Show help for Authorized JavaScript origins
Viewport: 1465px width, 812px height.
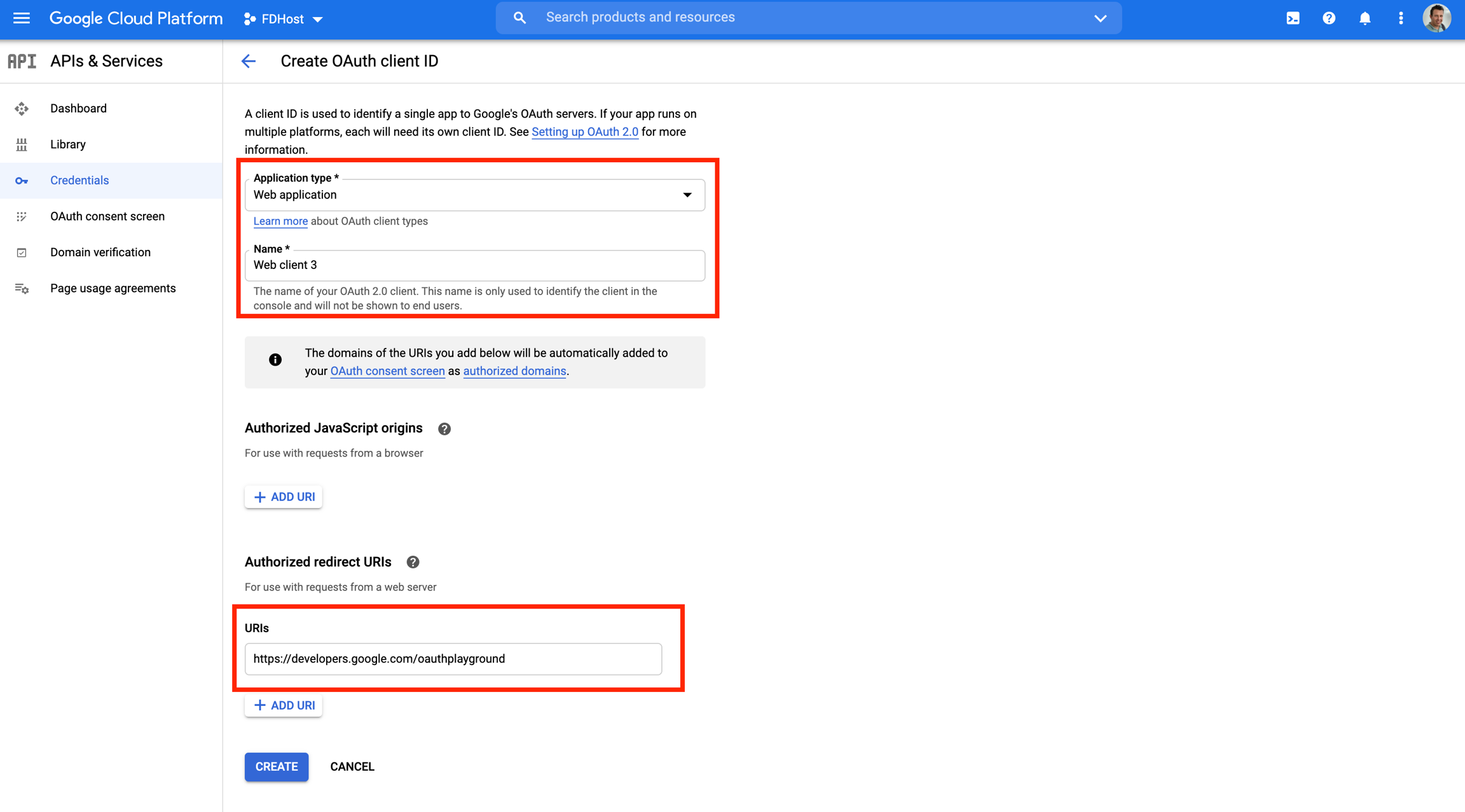click(x=444, y=429)
